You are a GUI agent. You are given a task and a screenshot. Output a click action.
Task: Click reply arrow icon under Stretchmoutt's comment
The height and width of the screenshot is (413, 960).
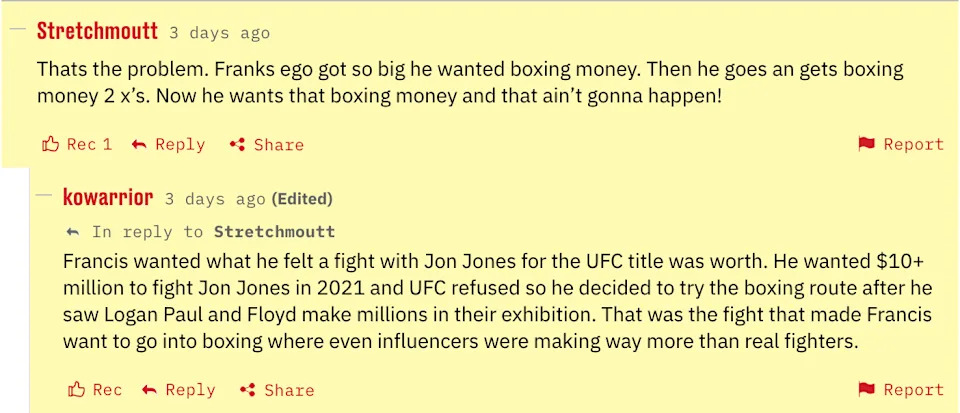click(141, 144)
